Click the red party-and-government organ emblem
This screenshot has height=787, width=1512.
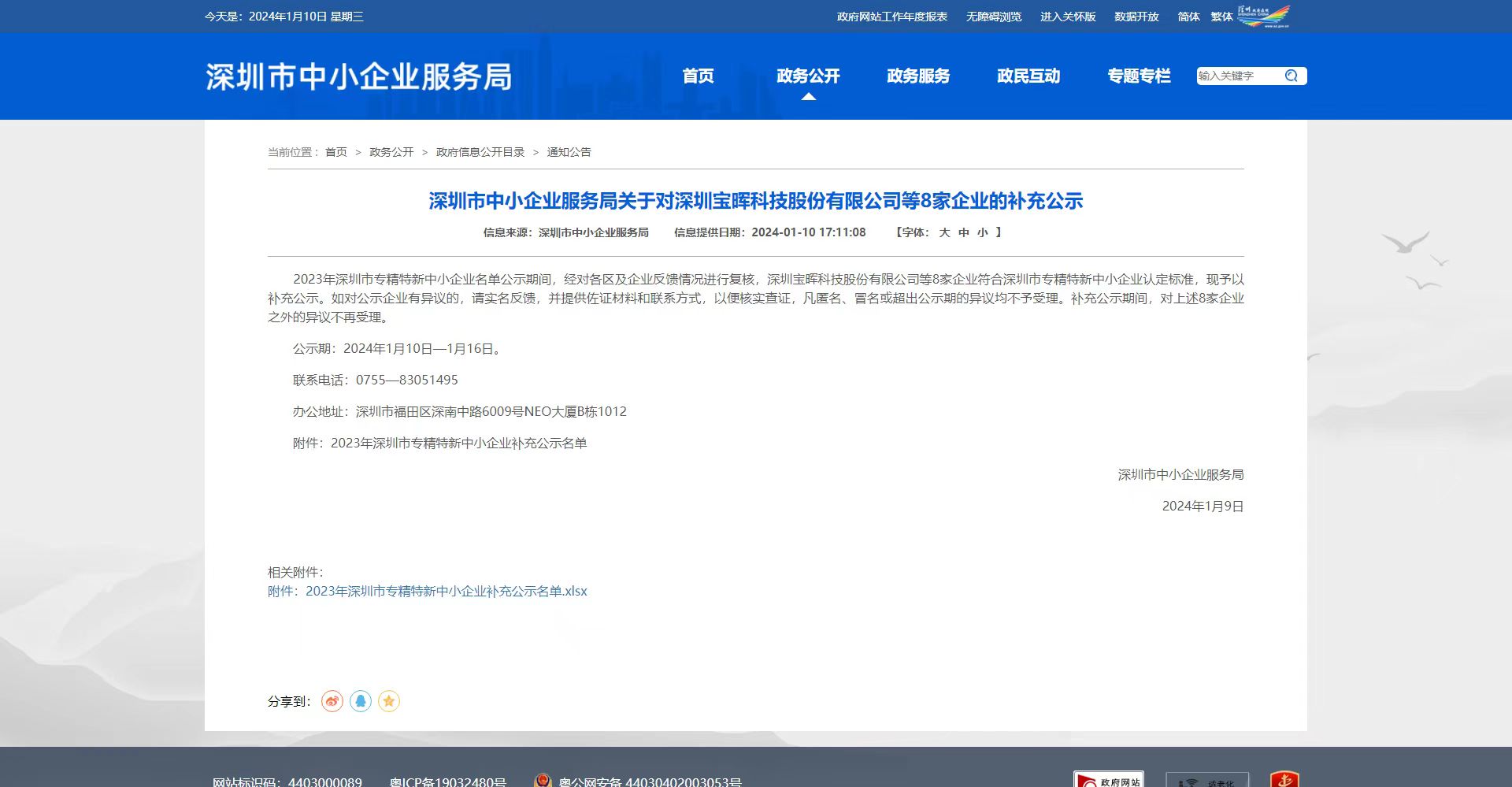pyautogui.click(x=1284, y=780)
